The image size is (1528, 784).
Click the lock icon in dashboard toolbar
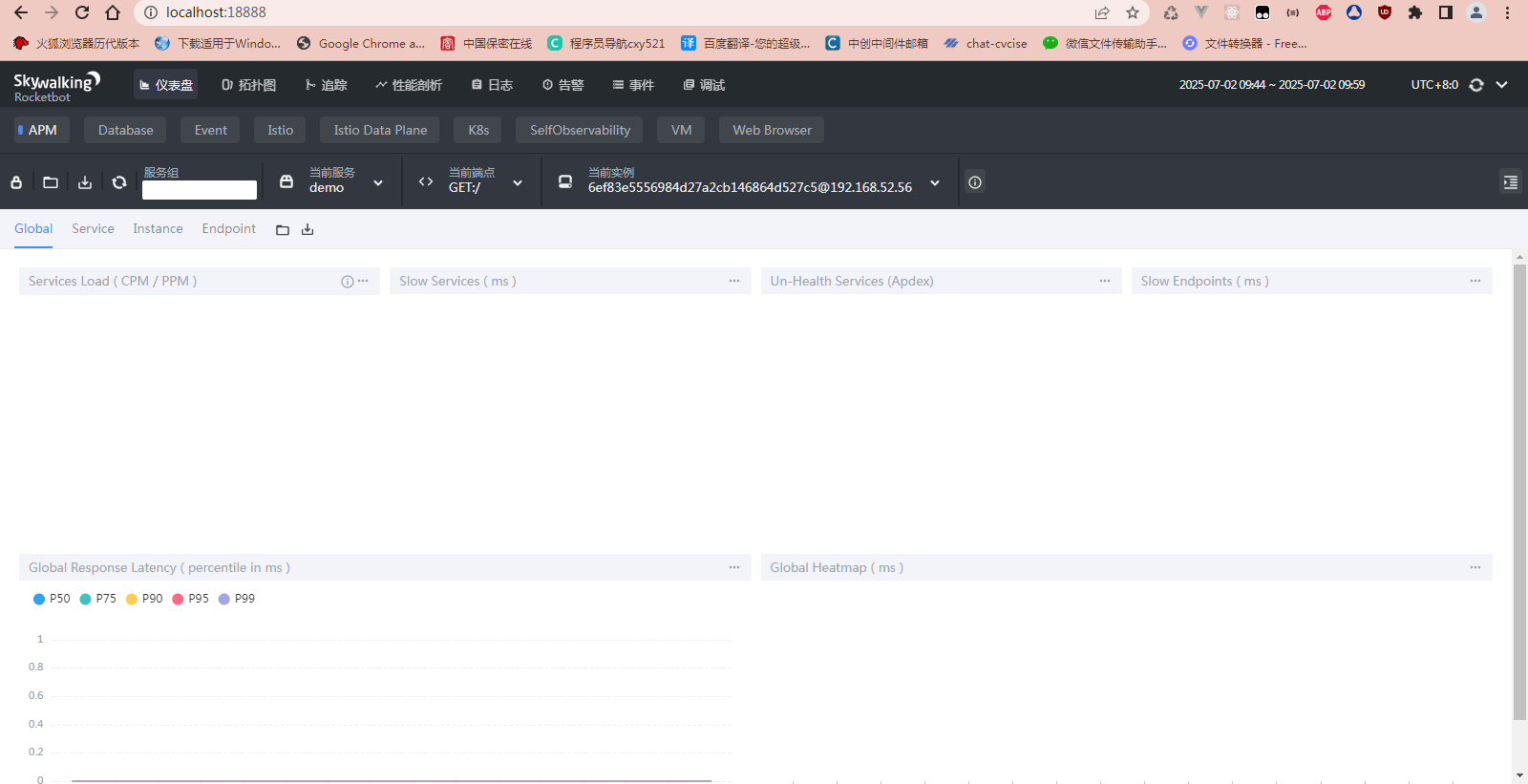(x=16, y=182)
